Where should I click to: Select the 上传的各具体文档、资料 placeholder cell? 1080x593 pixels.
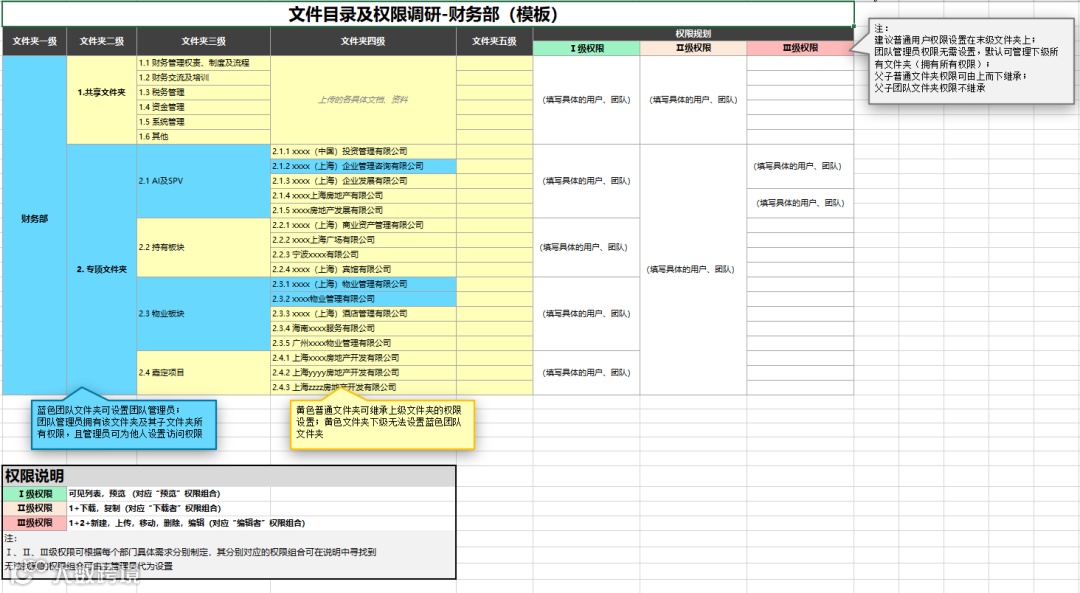click(x=363, y=100)
